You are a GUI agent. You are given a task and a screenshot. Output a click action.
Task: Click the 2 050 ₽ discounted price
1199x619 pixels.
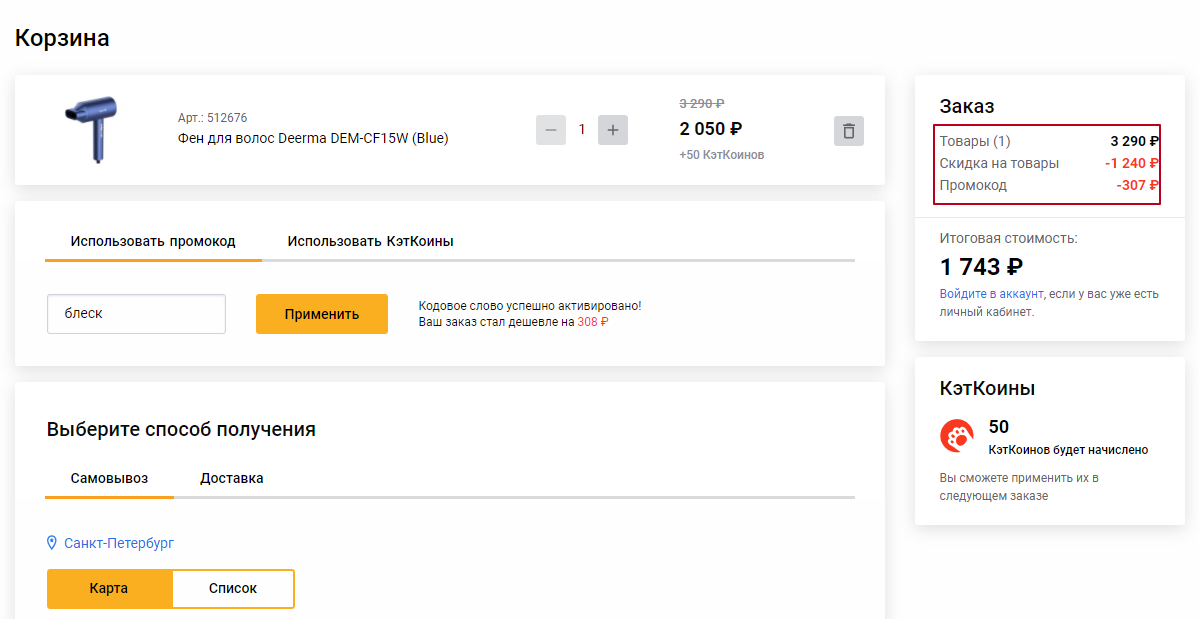pos(711,129)
